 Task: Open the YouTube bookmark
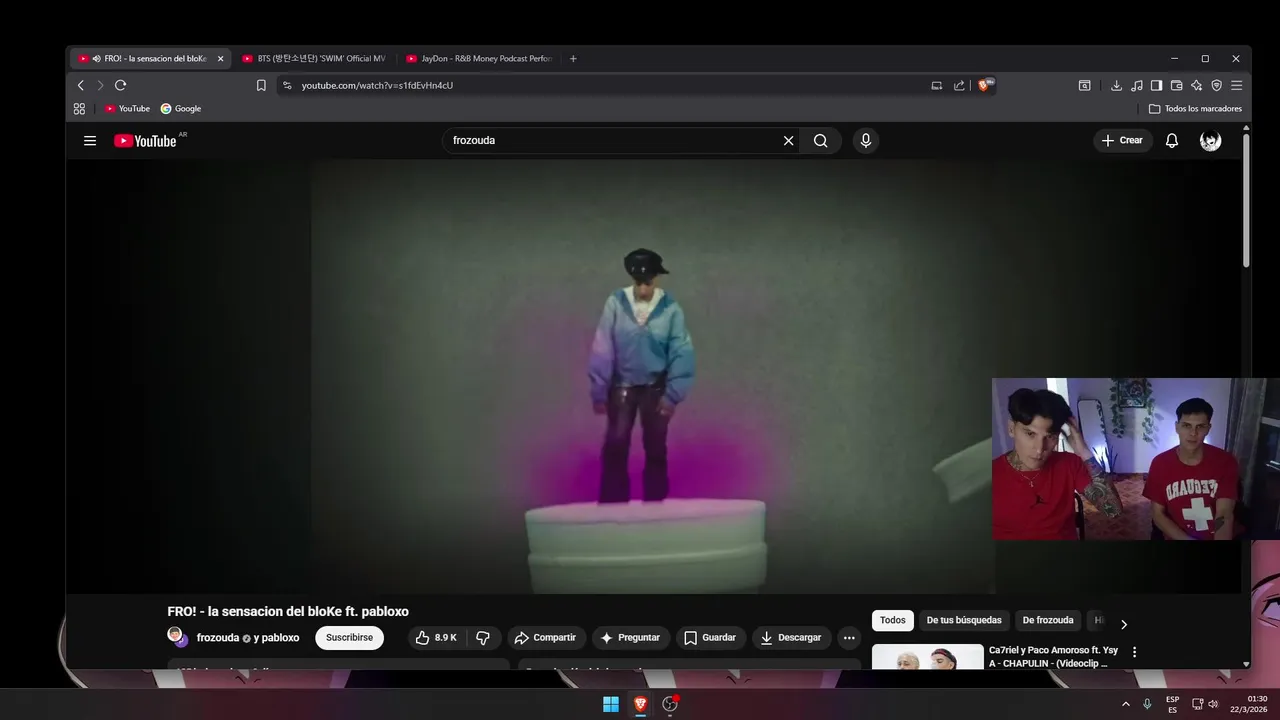click(127, 109)
